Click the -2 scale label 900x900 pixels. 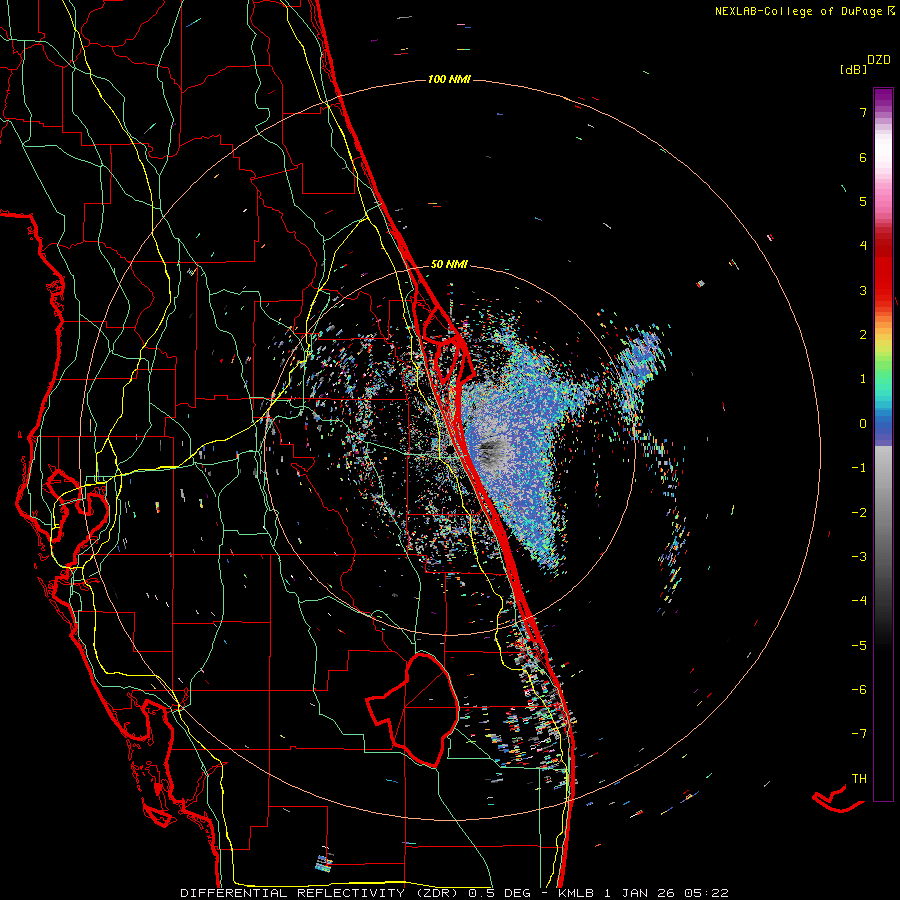(x=859, y=512)
